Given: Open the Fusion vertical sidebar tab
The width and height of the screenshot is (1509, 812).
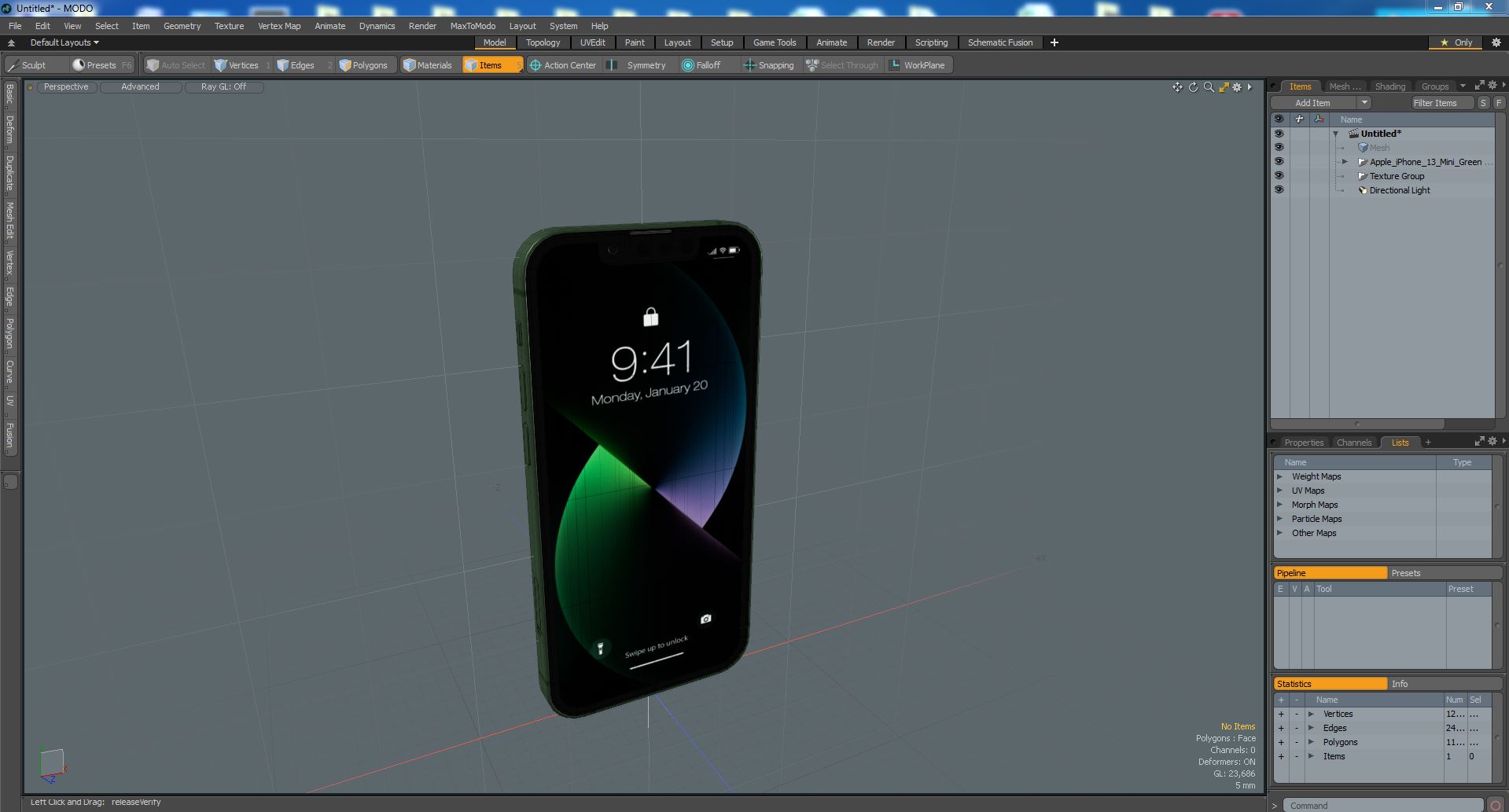Looking at the screenshot, I should [10, 435].
